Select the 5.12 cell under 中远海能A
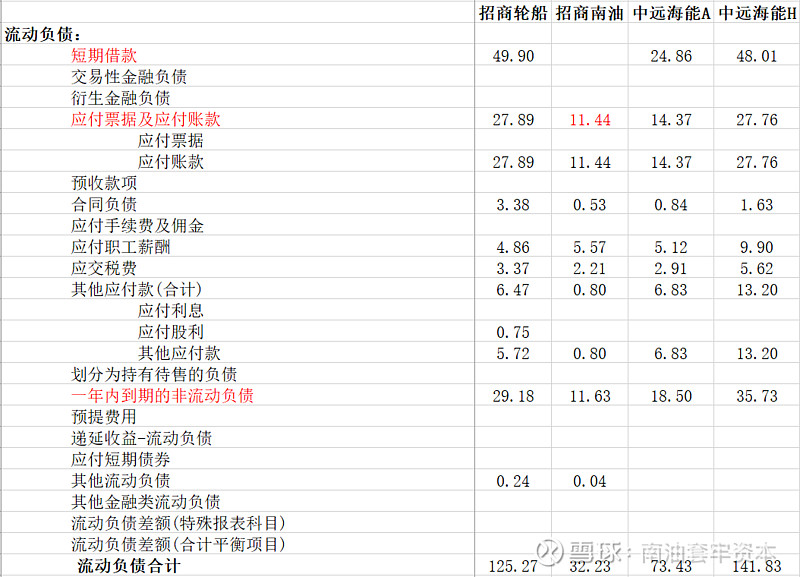 (671, 247)
